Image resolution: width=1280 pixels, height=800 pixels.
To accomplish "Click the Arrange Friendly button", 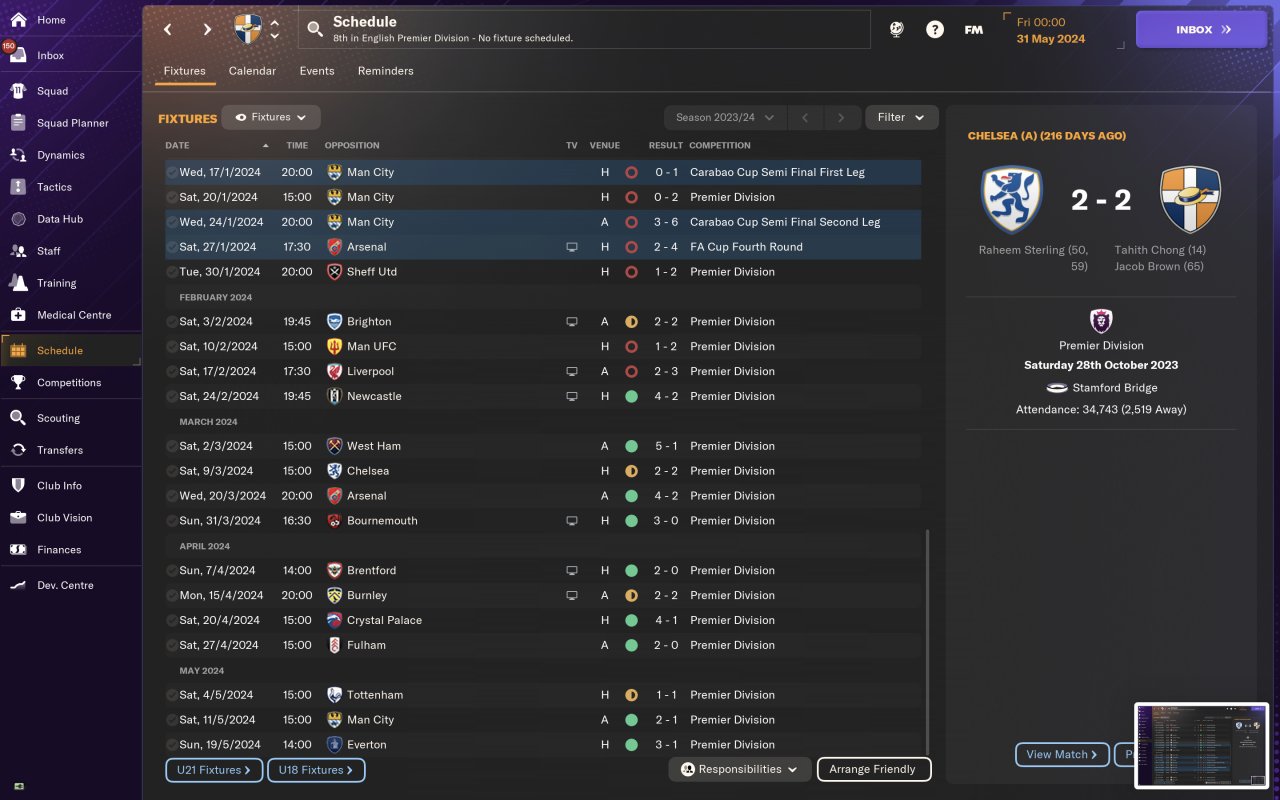I will point(874,769).
